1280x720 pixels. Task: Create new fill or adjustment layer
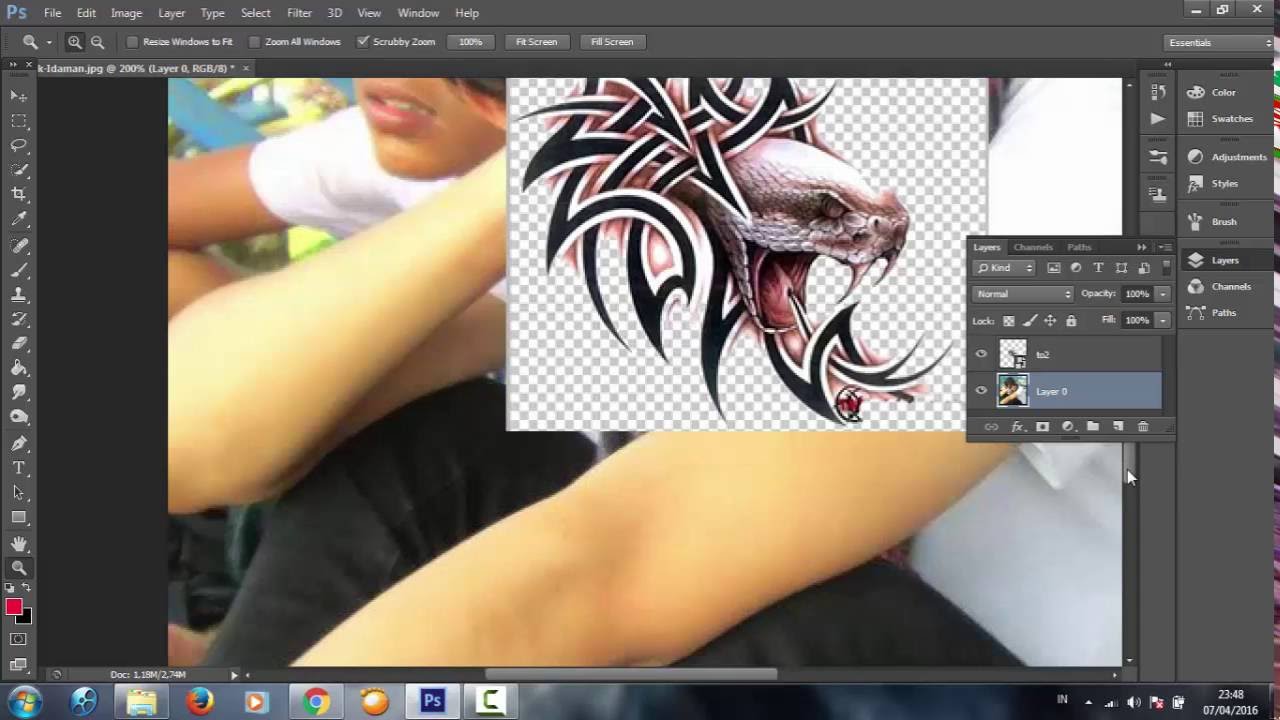(x=1067, y=427)
